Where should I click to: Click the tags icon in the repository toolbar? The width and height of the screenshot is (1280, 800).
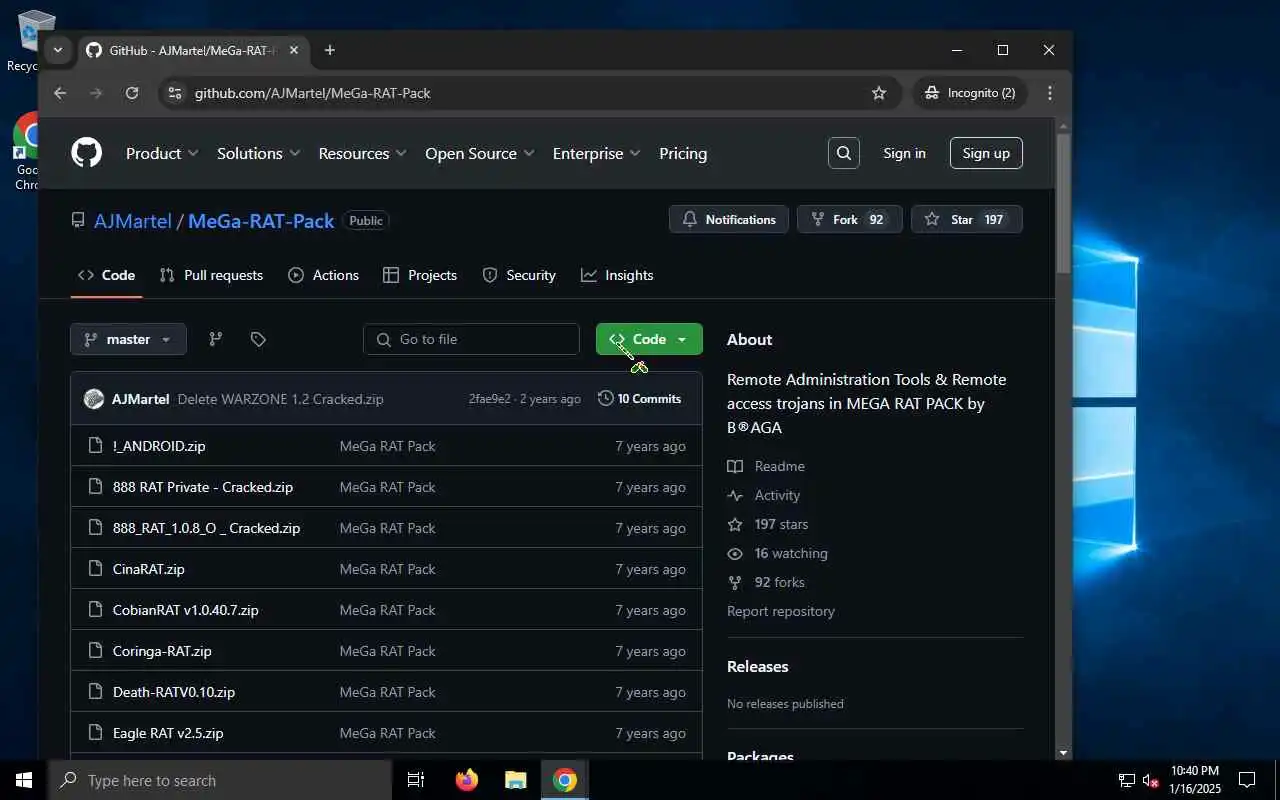point(258,339)
